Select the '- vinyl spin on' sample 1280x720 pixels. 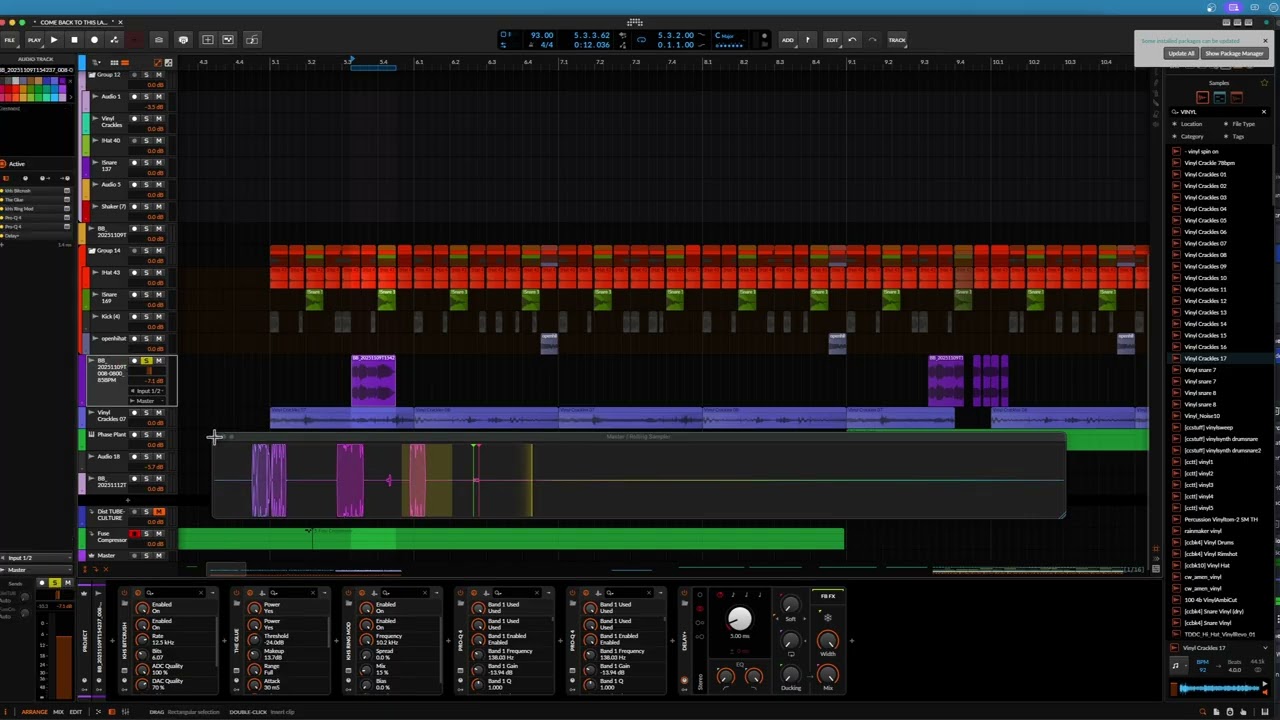[x=1201, y=151]
